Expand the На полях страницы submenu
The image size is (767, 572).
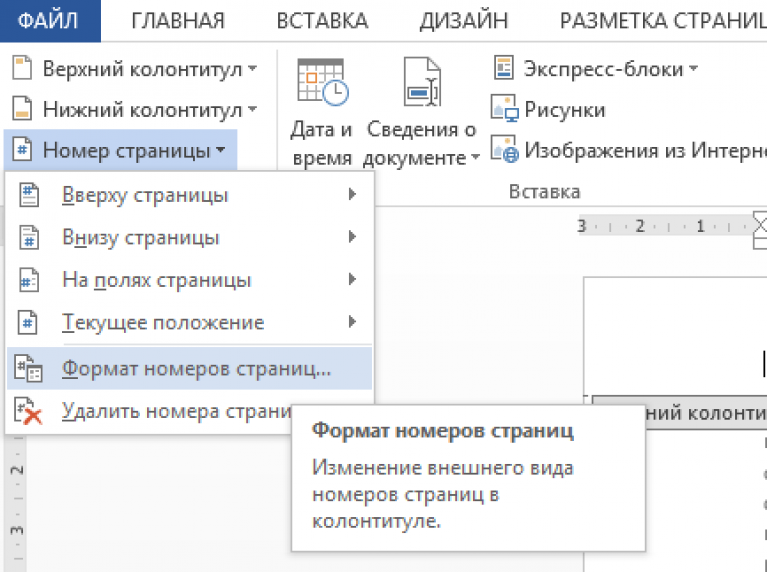click(351, 280)
